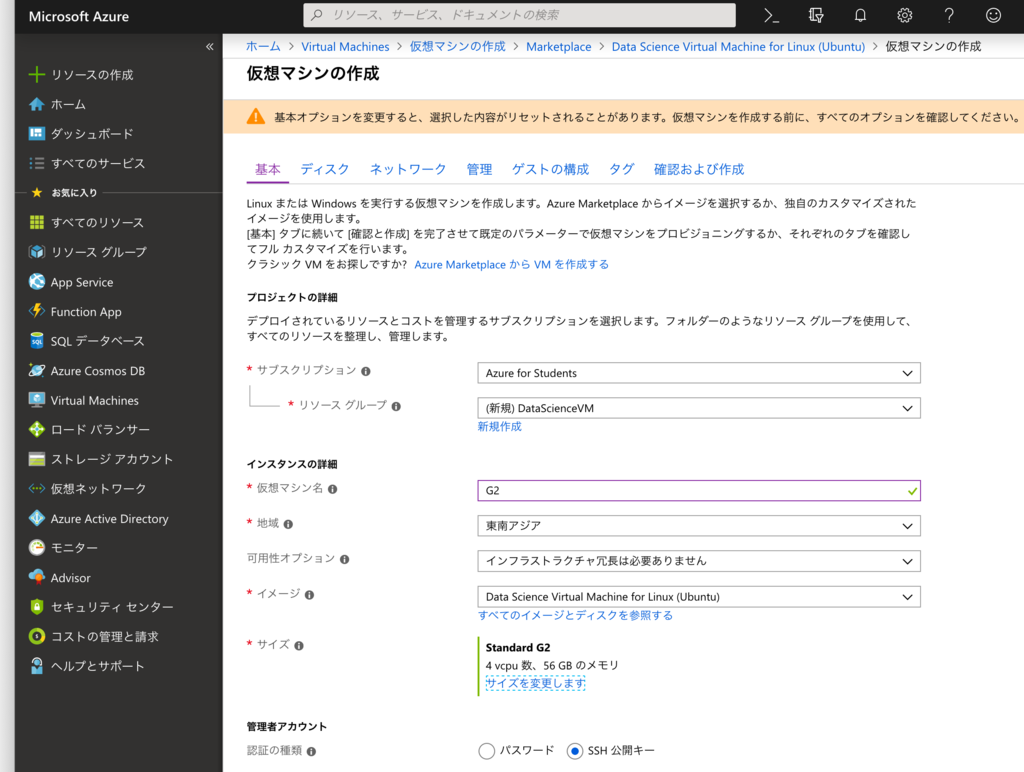Click the お気に入り star icon
Screen dimensions: 1024x772
click(x=37, y=193)
